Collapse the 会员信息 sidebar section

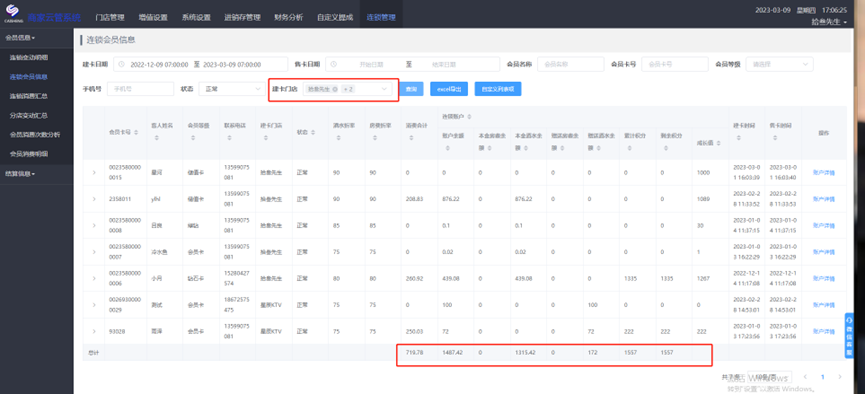[20, 38]
